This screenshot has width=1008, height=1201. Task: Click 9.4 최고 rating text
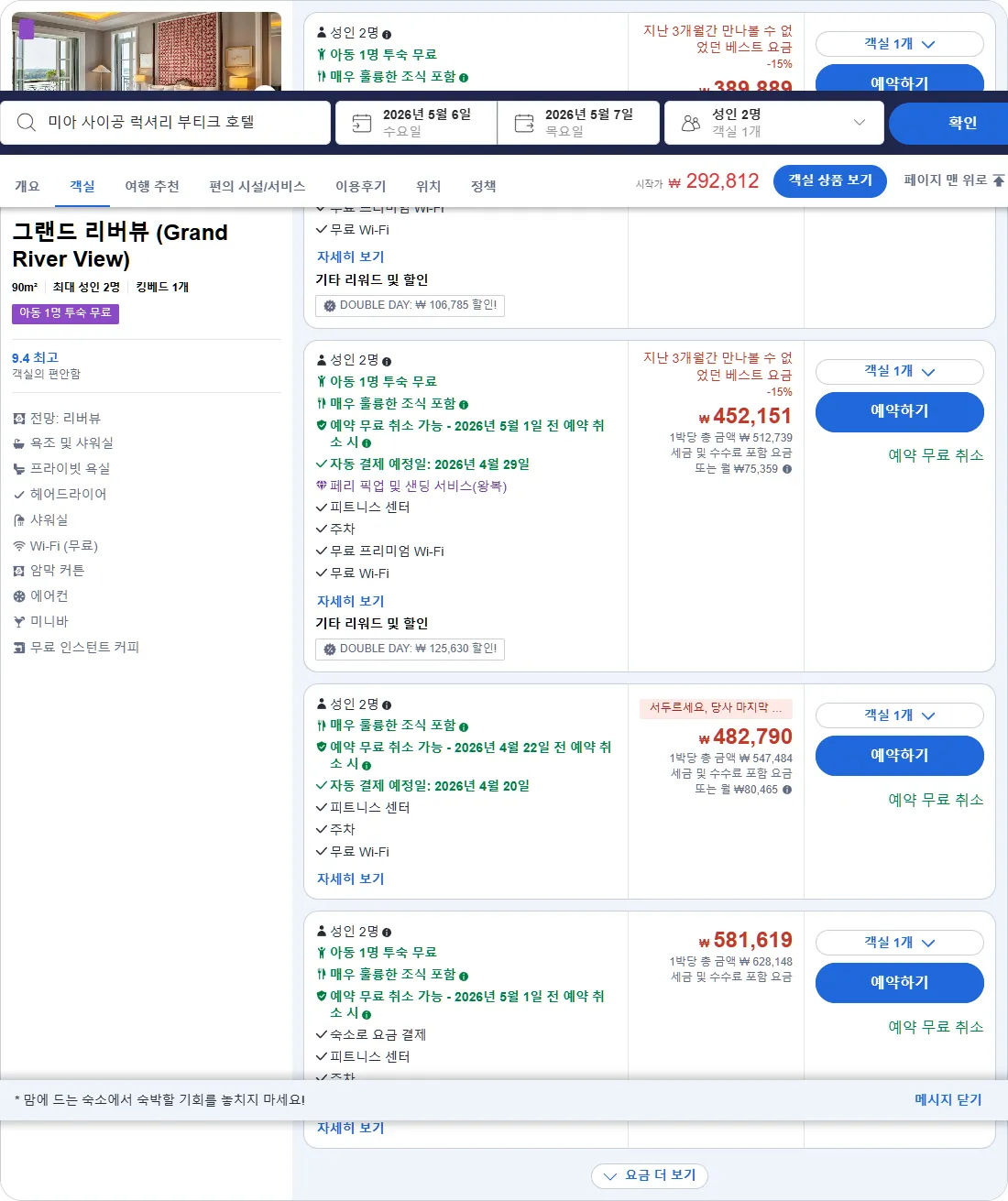(35, 358)
